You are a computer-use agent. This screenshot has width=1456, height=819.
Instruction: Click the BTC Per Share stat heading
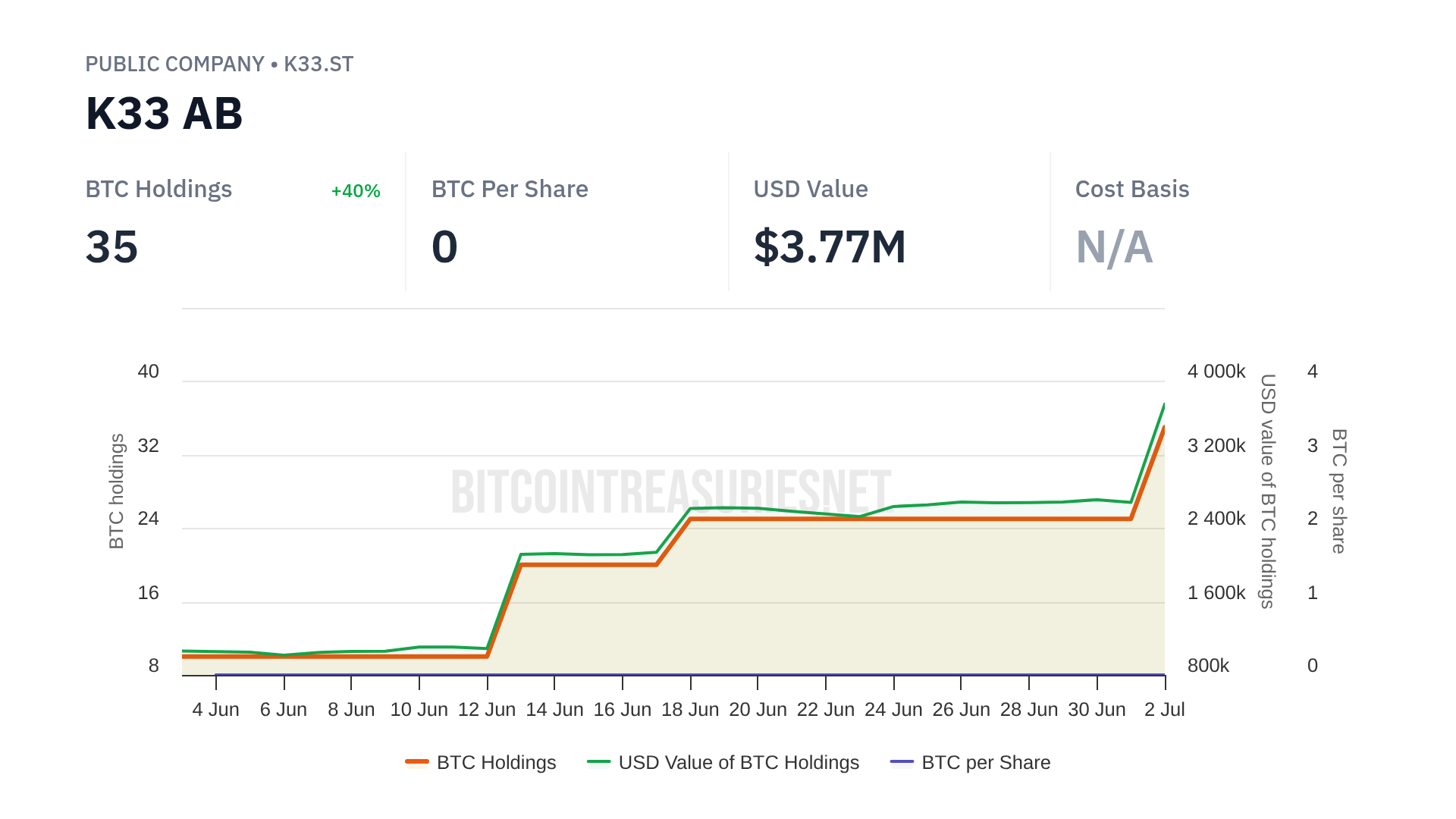[510, 190]
